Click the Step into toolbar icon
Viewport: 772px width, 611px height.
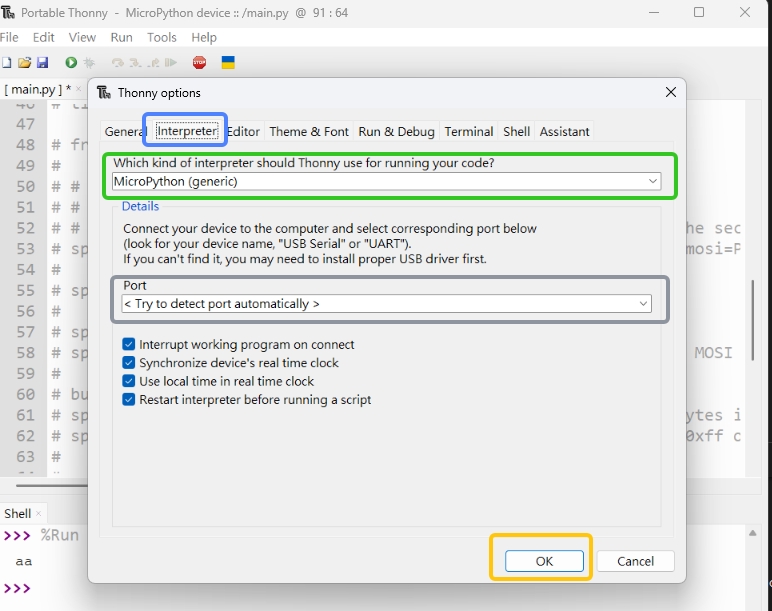pos(135,63)
